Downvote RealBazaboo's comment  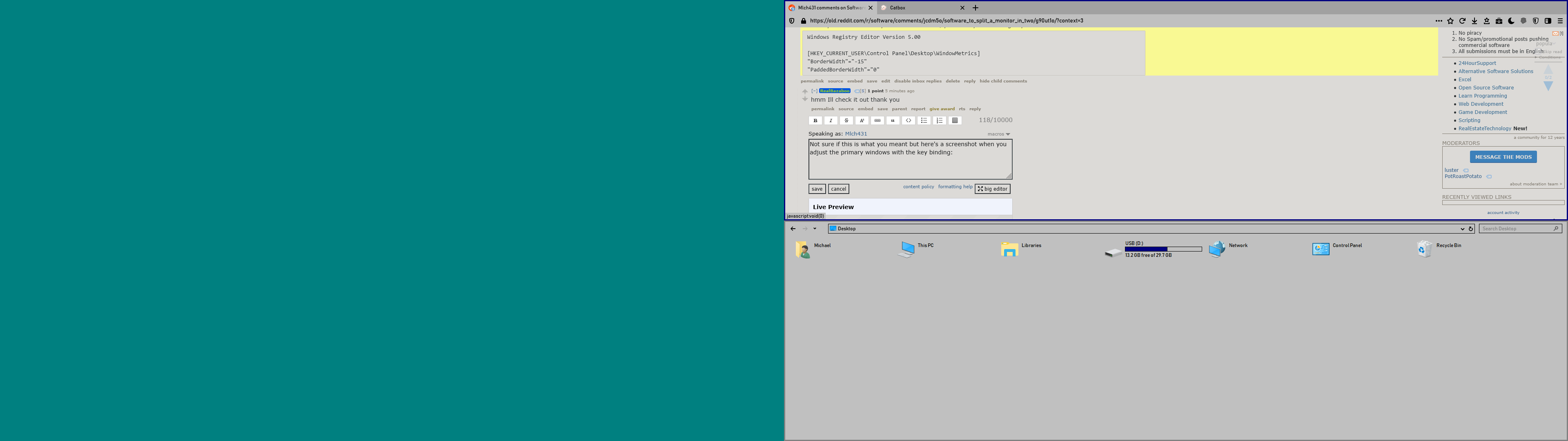coord(805,99)
